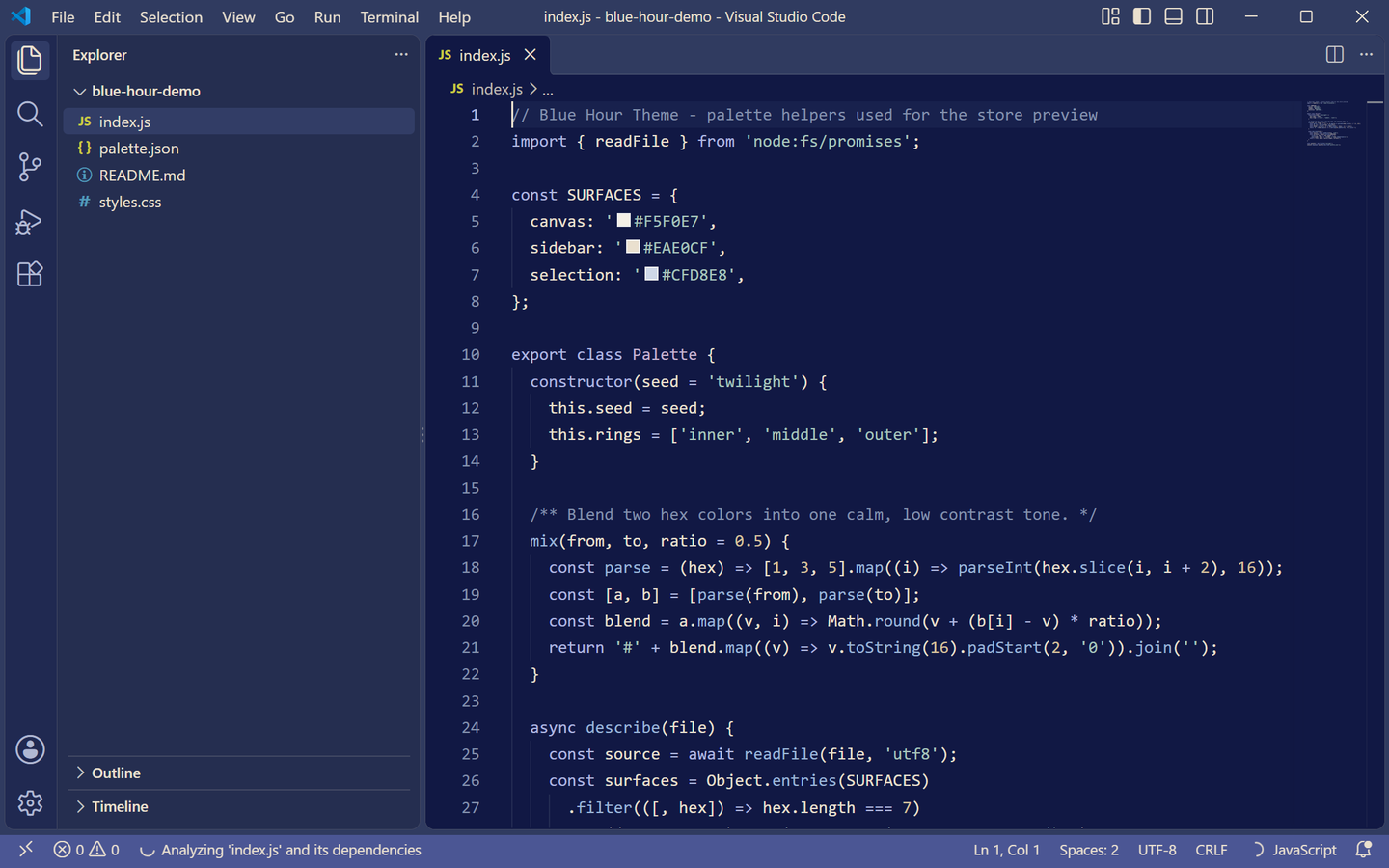Click JS file icon in breadcrumb
The height and width of the screenshot is (868, 1389).
tap(457, 89)
